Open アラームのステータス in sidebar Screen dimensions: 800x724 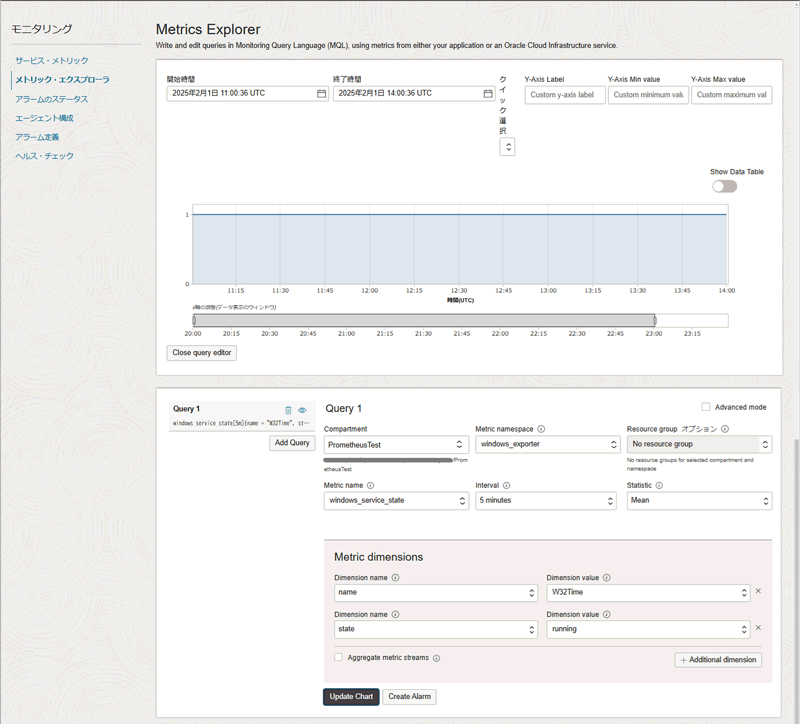click(x=52, y=99)
